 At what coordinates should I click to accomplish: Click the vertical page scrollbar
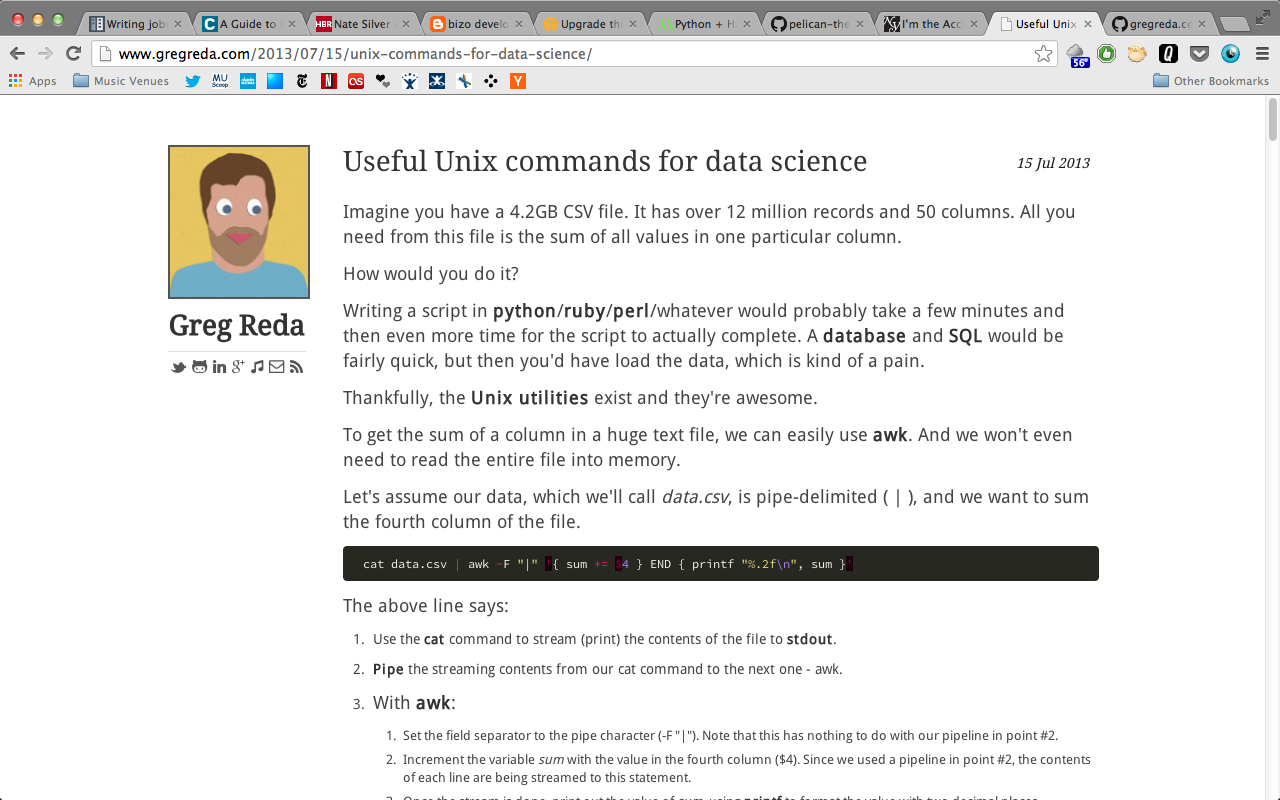coord(1272,120)
